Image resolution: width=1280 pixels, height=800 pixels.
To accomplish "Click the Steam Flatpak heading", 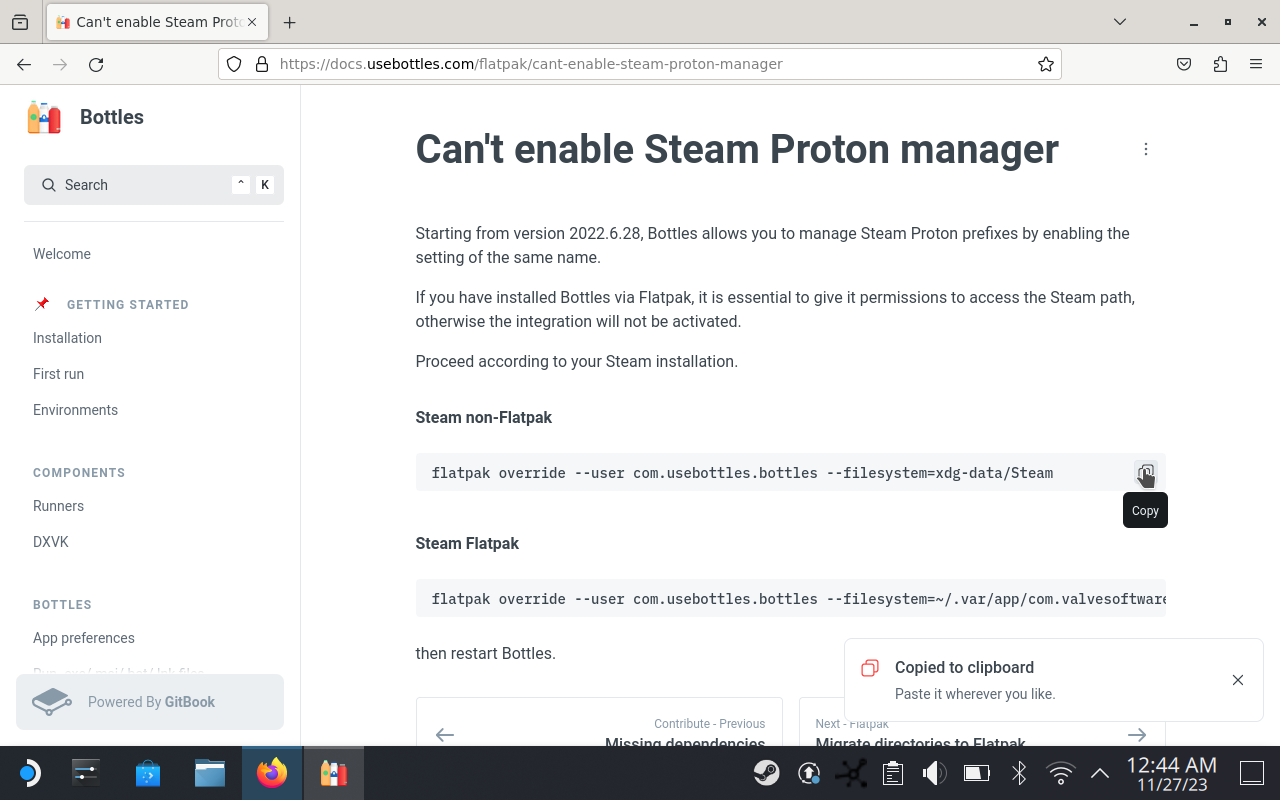I will click(467, 544).
